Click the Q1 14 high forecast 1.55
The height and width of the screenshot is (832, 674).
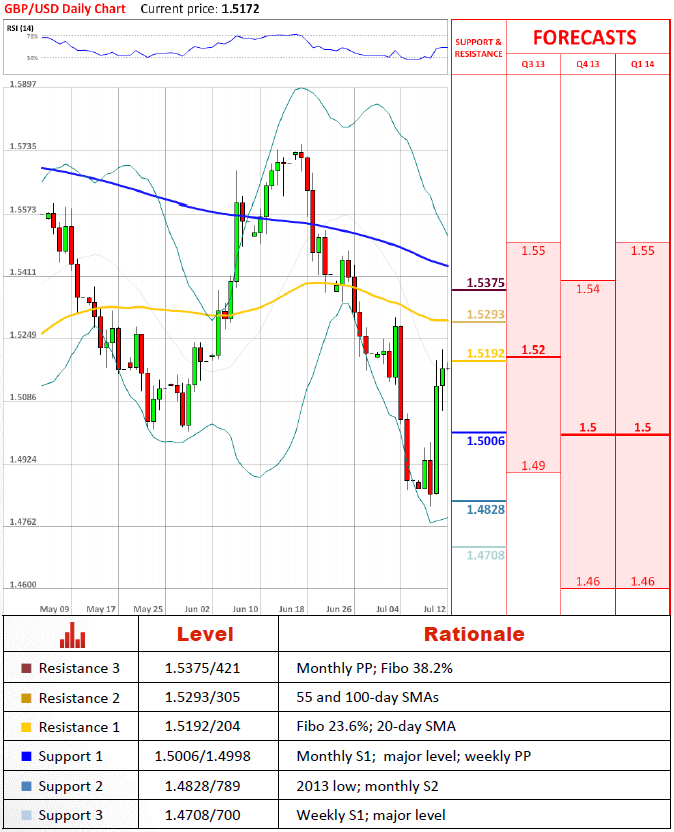(642, 250)
